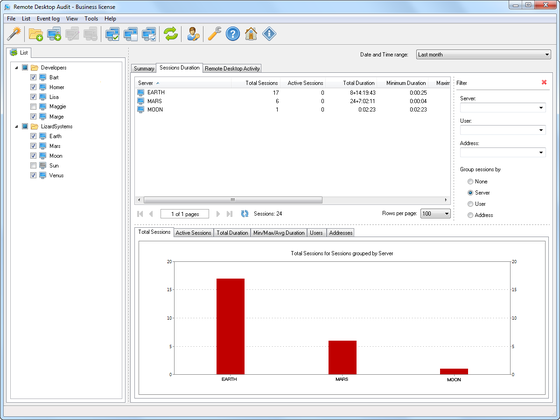
Task: Open Date and Time range dropdown
Action: (483, 55)
